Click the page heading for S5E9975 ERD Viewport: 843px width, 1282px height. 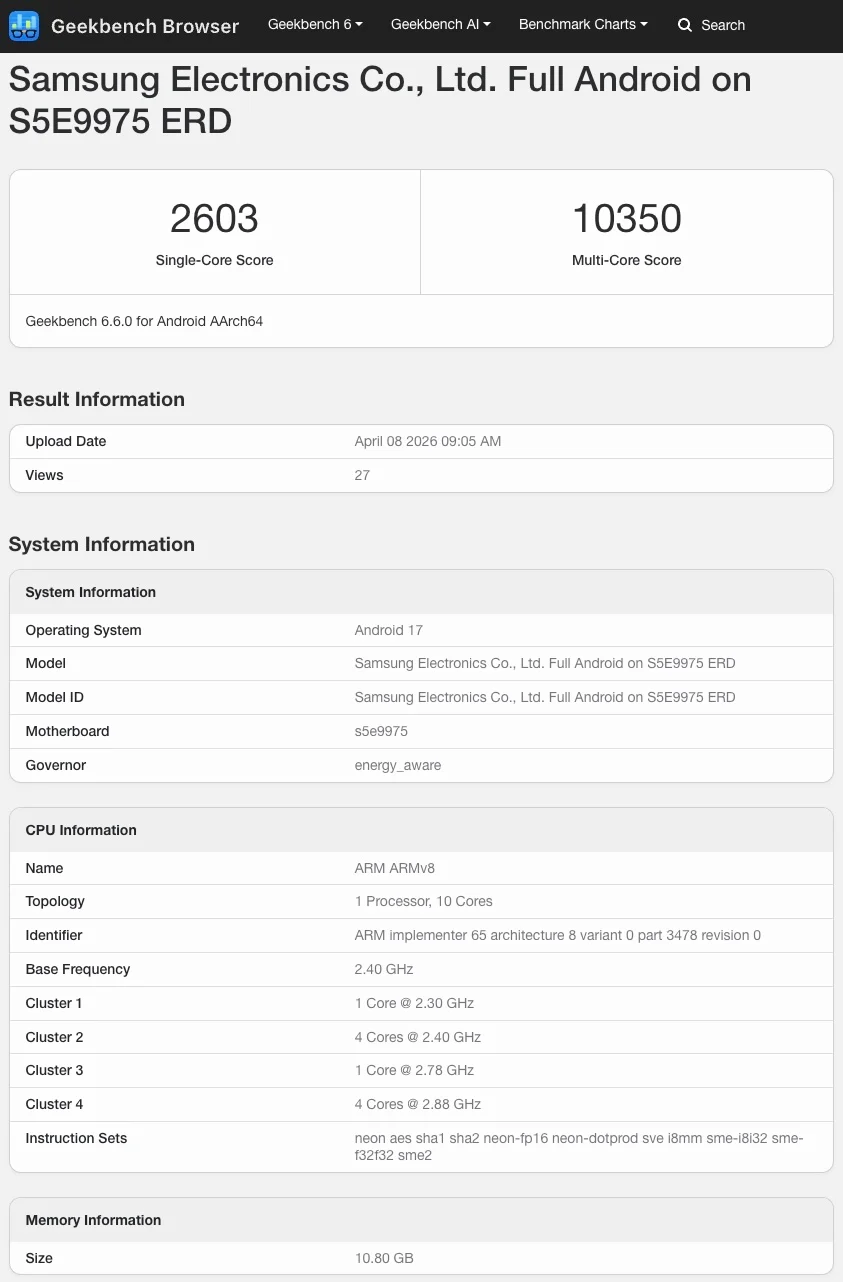(380, 100)
